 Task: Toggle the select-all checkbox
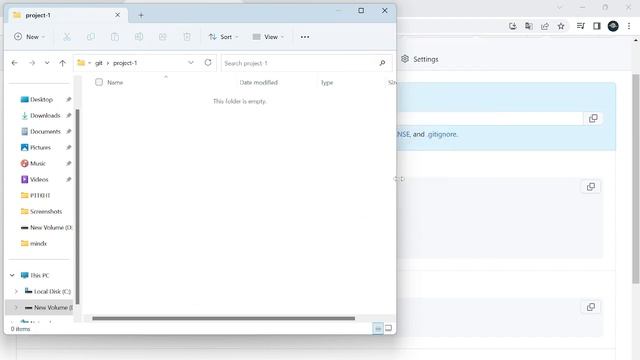click(x=99, y=82)
